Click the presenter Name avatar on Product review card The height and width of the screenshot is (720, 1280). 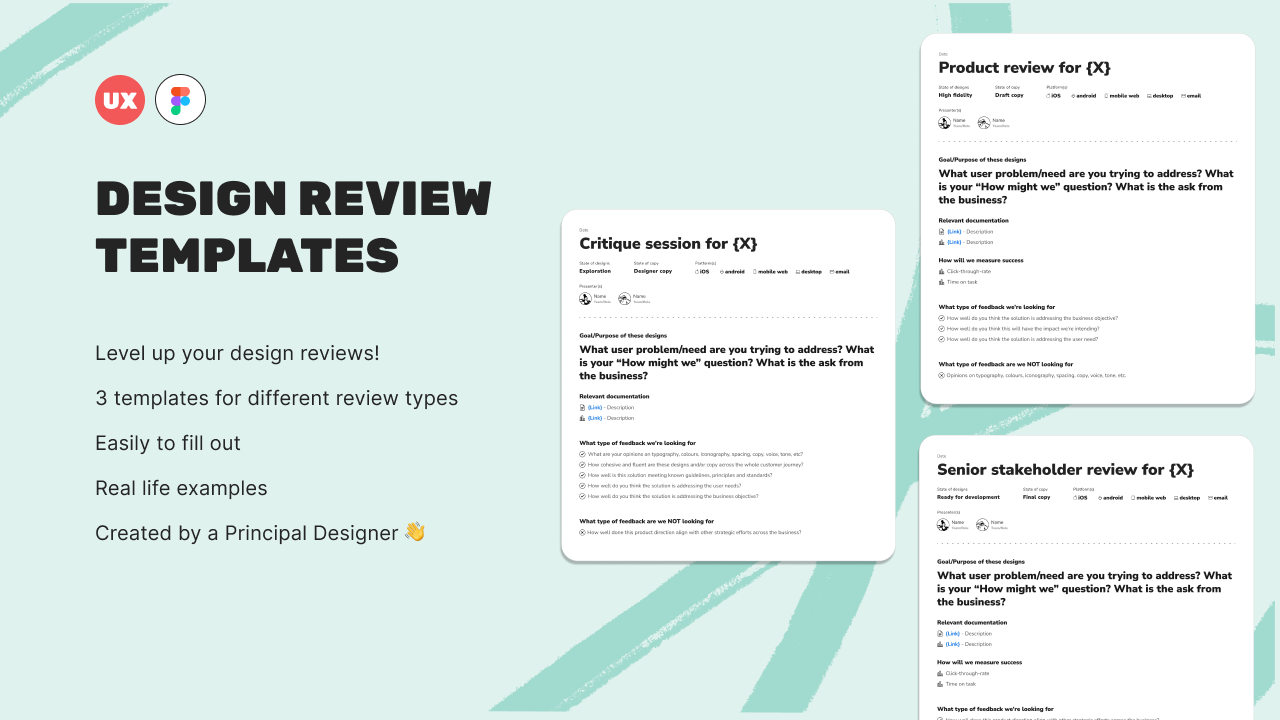point(943,122)
